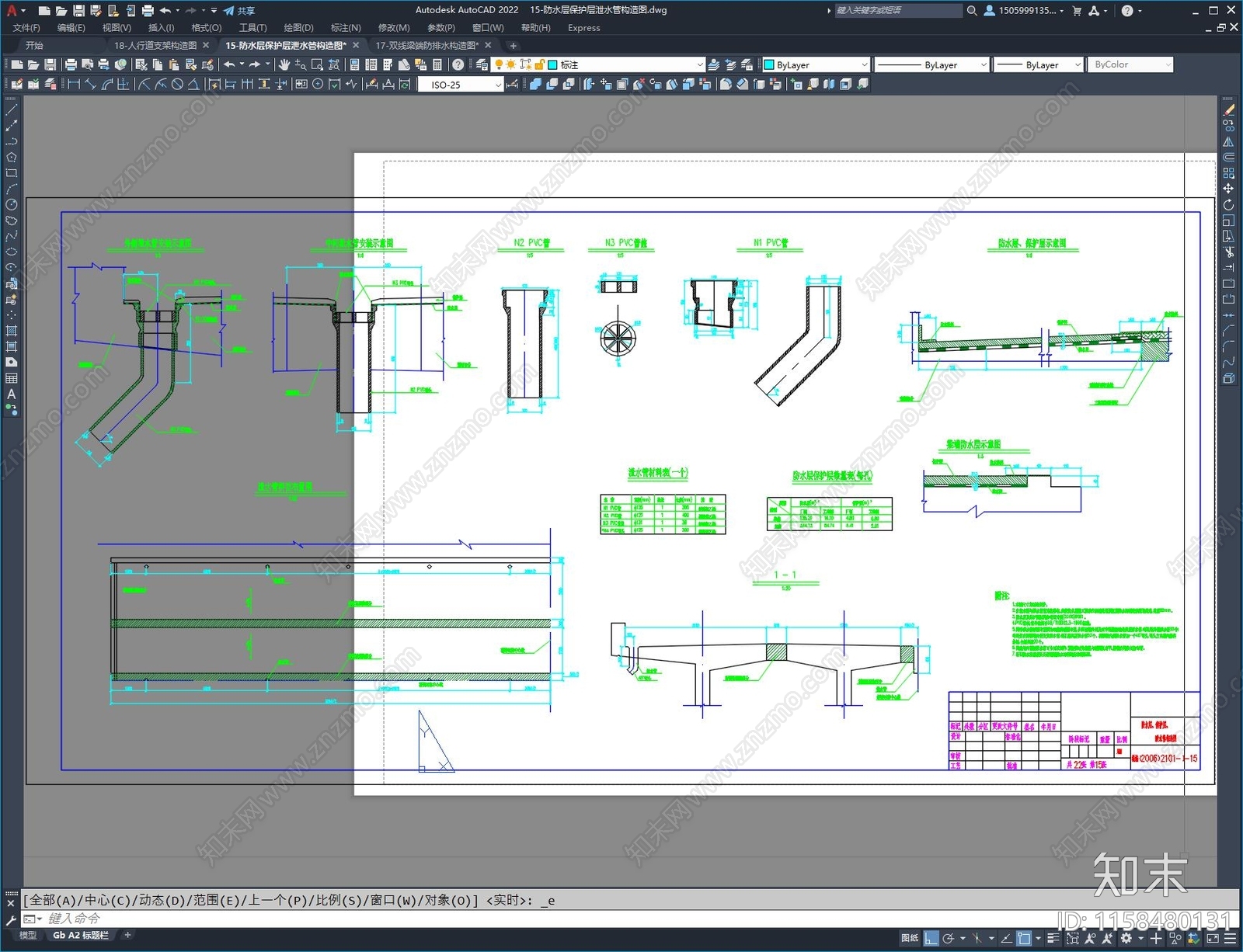Image resolution: width=1243 pixels, height=952 pixels.
Task: Switch to the 模型 model layout tab
Action: click(x=28, y=935)
